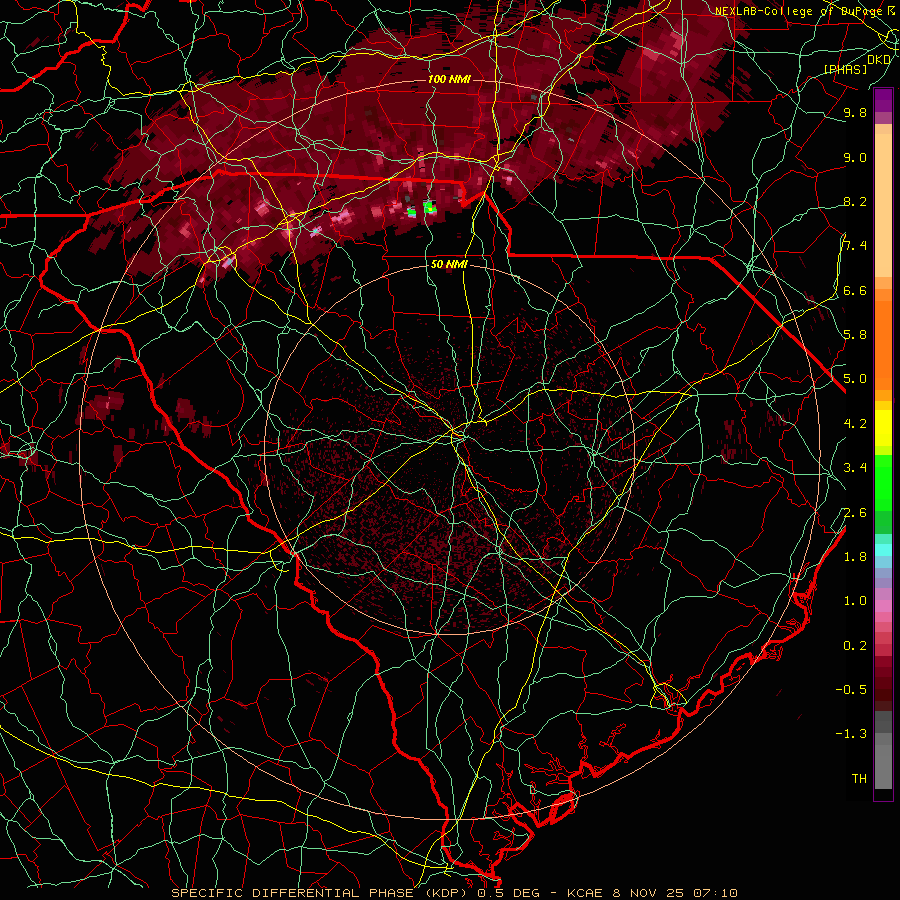
Task: Click the 9.8 scale value
Action: tap(855, 112)
